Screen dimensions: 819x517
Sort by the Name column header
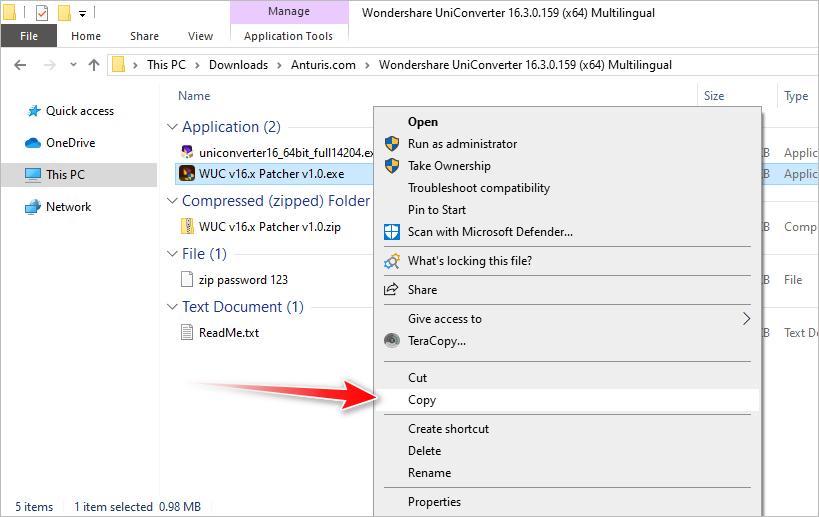pyautogui.click(x=194, y=96)
